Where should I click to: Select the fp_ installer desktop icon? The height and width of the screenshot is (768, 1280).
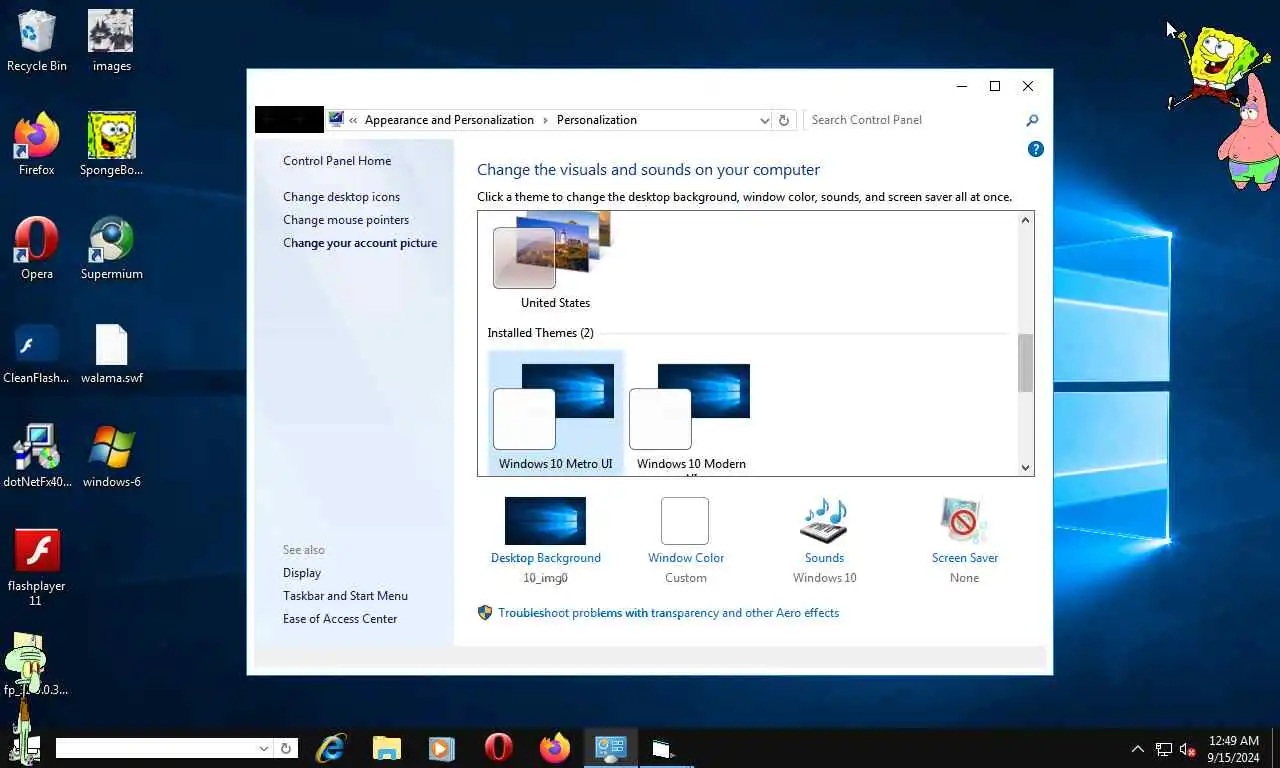[x=37, y=665]
